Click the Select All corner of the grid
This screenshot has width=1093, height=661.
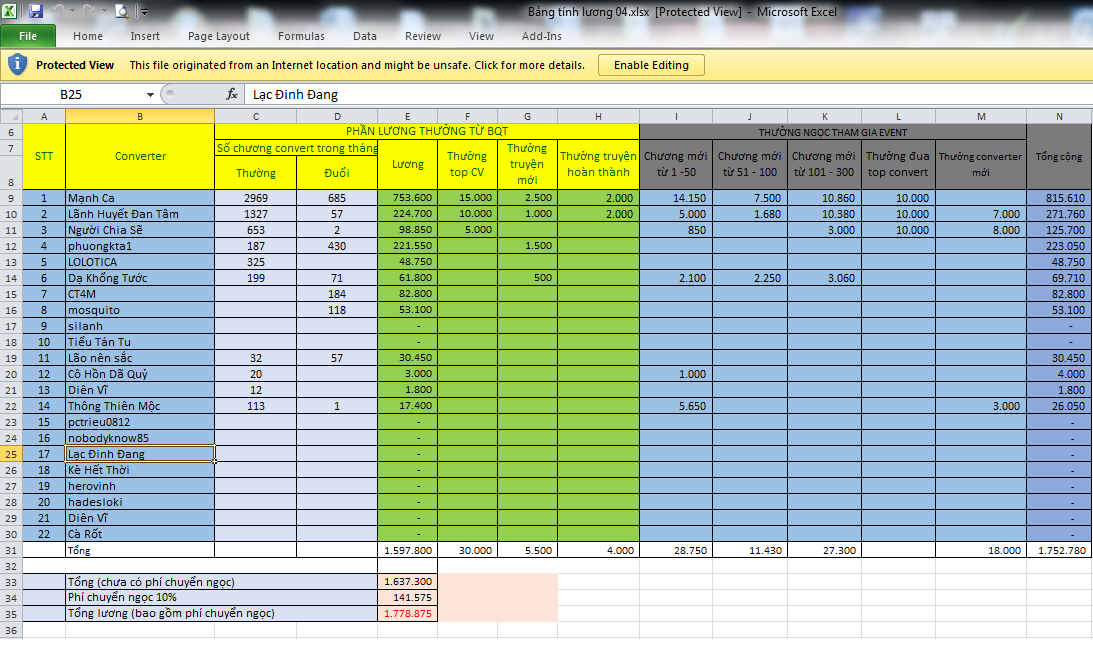(x=11, y=116)
